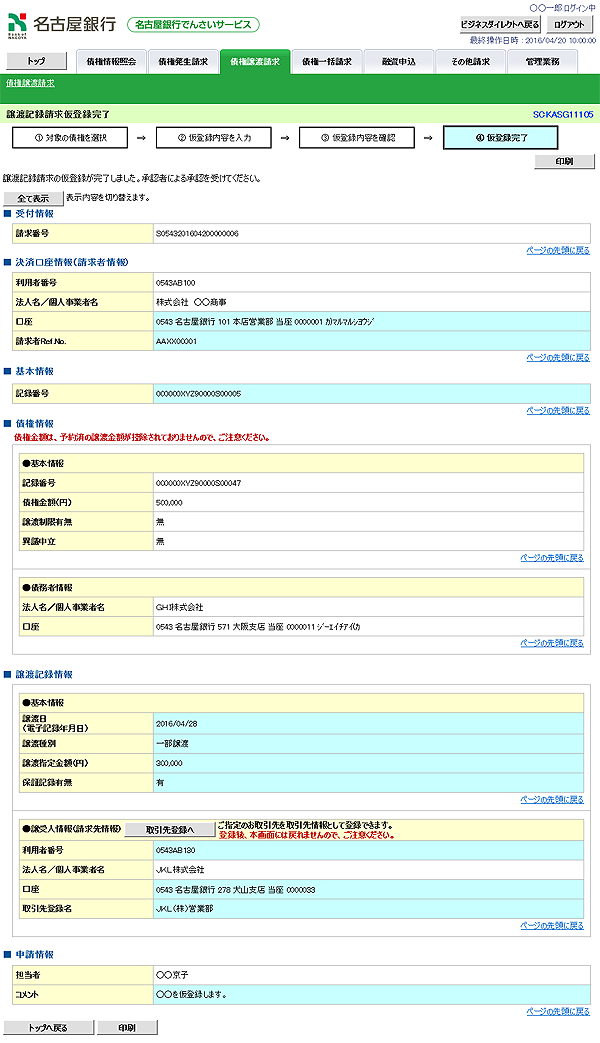Click transferee account 278 犬山支店 当座 0000033
Viewport: 600px width, 1043px height.
point(235,890)
